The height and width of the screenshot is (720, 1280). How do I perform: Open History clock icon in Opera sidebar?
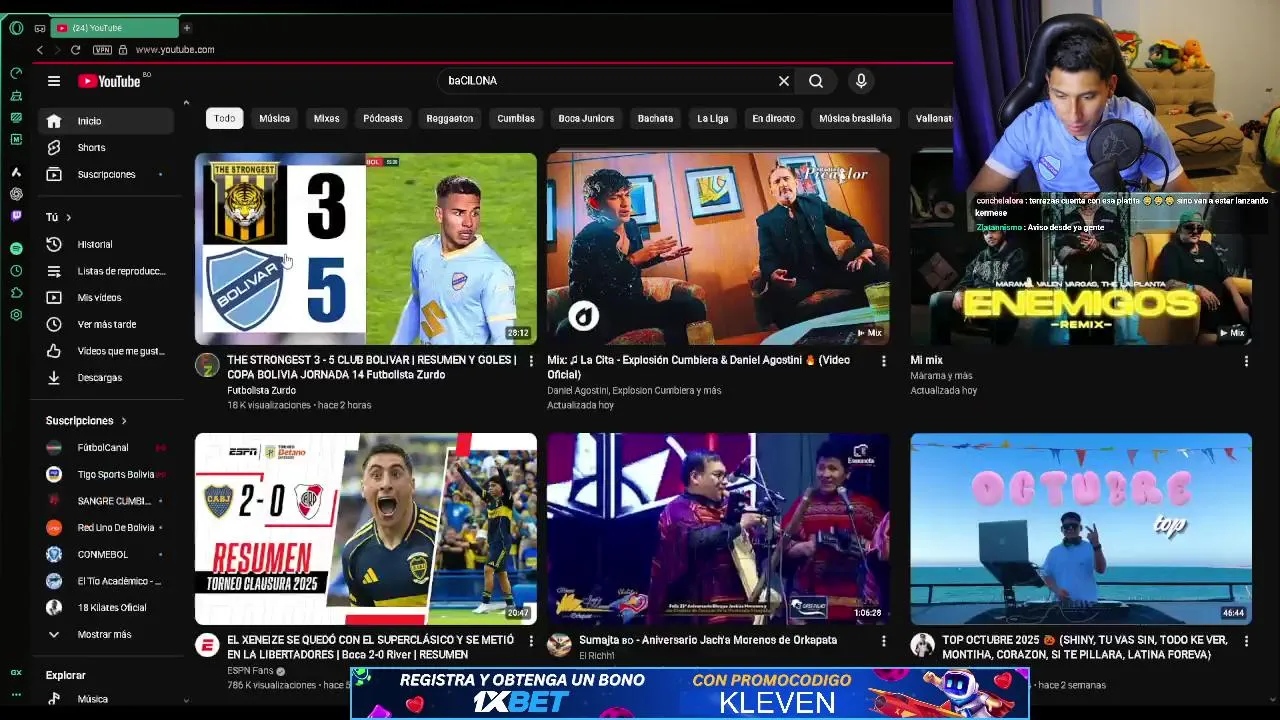pos(16,271)
